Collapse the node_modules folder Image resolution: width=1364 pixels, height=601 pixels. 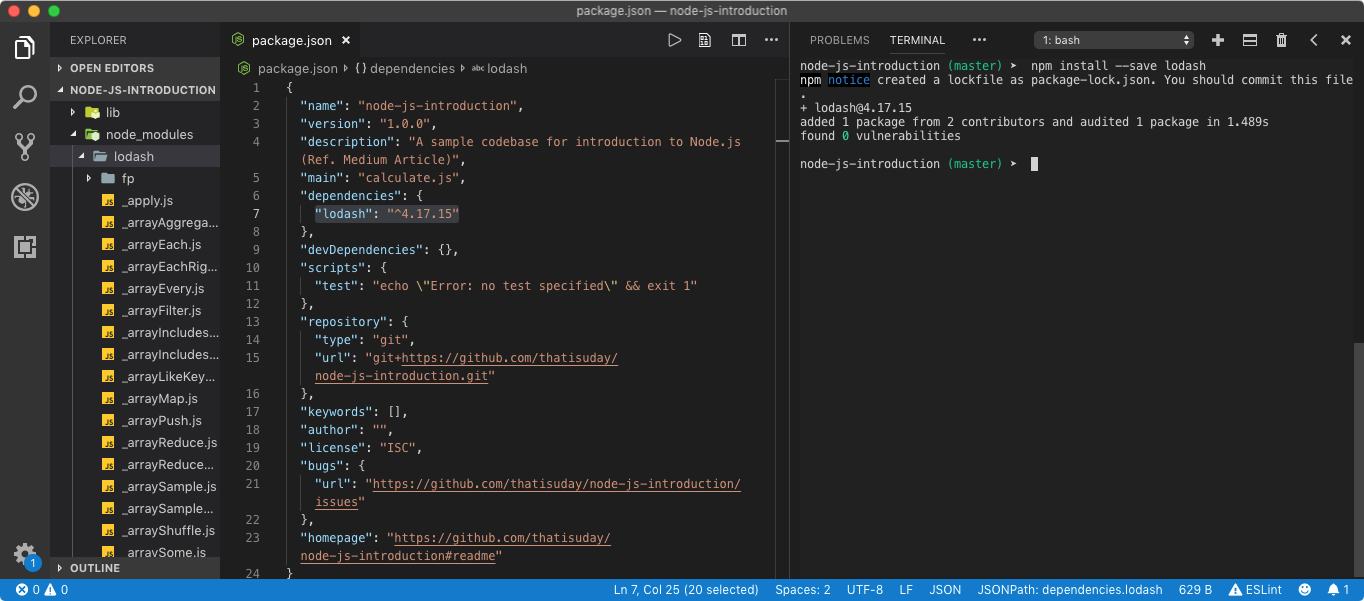click(135, 134)
